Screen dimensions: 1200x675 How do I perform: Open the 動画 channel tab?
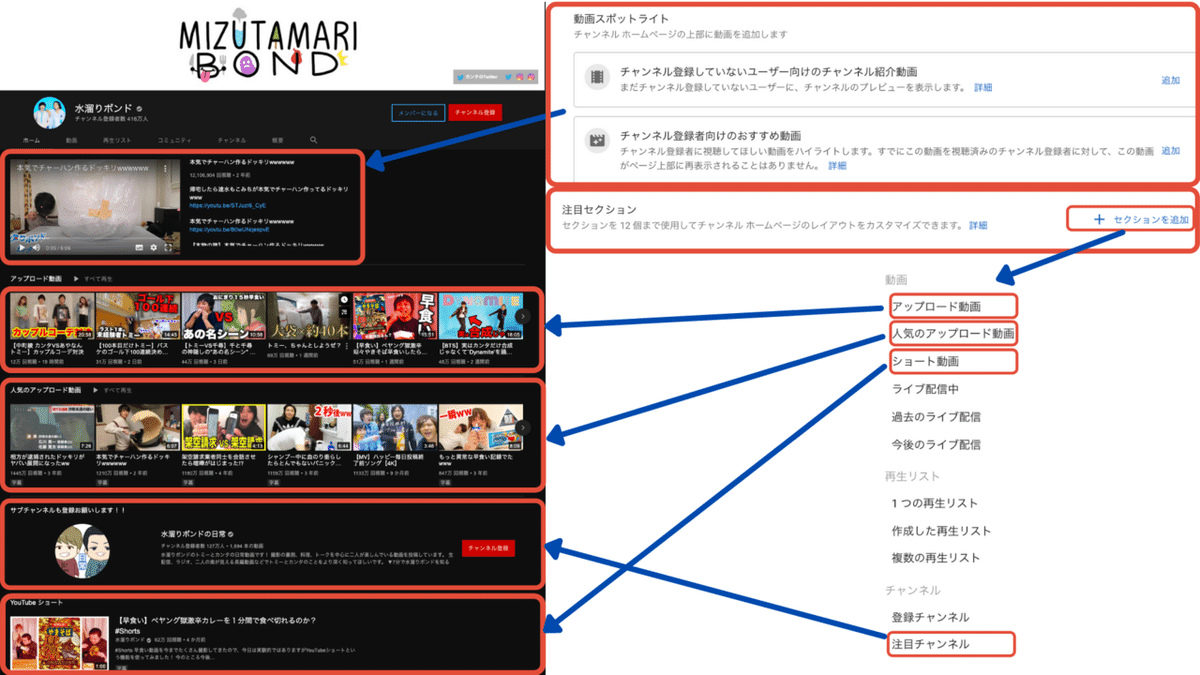tap(72, 141)
